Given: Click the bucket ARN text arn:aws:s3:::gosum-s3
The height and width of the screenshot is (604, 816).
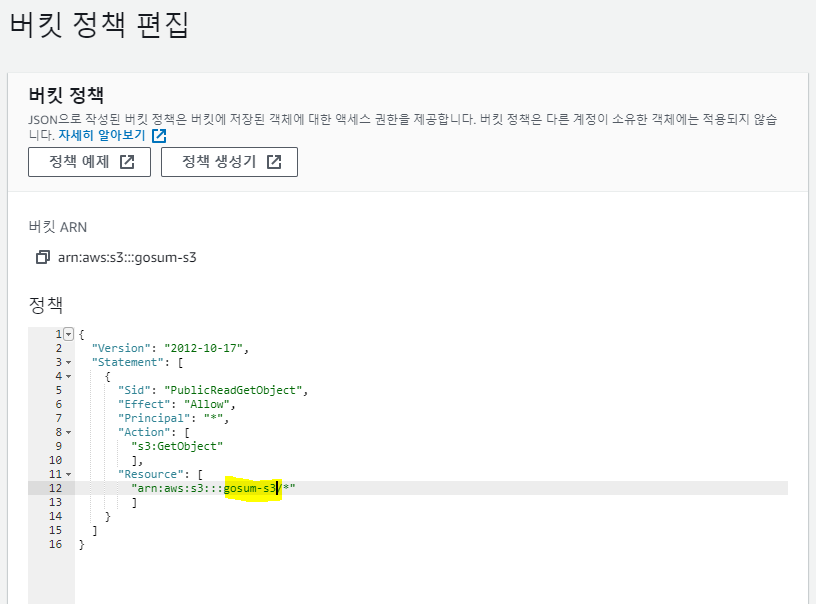Looking at the screenshot, I should click(x=127, y=258).
